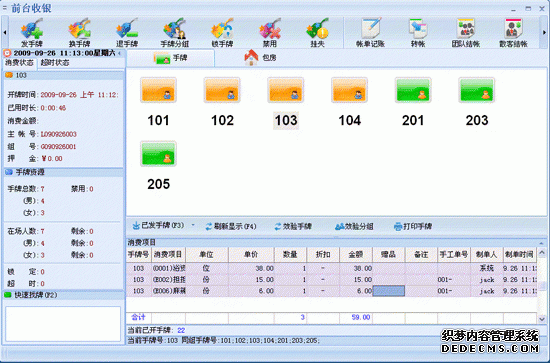Image resolution: width=550 pixels, height=363 pixels.
Task: Click the 挂失 report loss icon
Action: click(317, 32)
